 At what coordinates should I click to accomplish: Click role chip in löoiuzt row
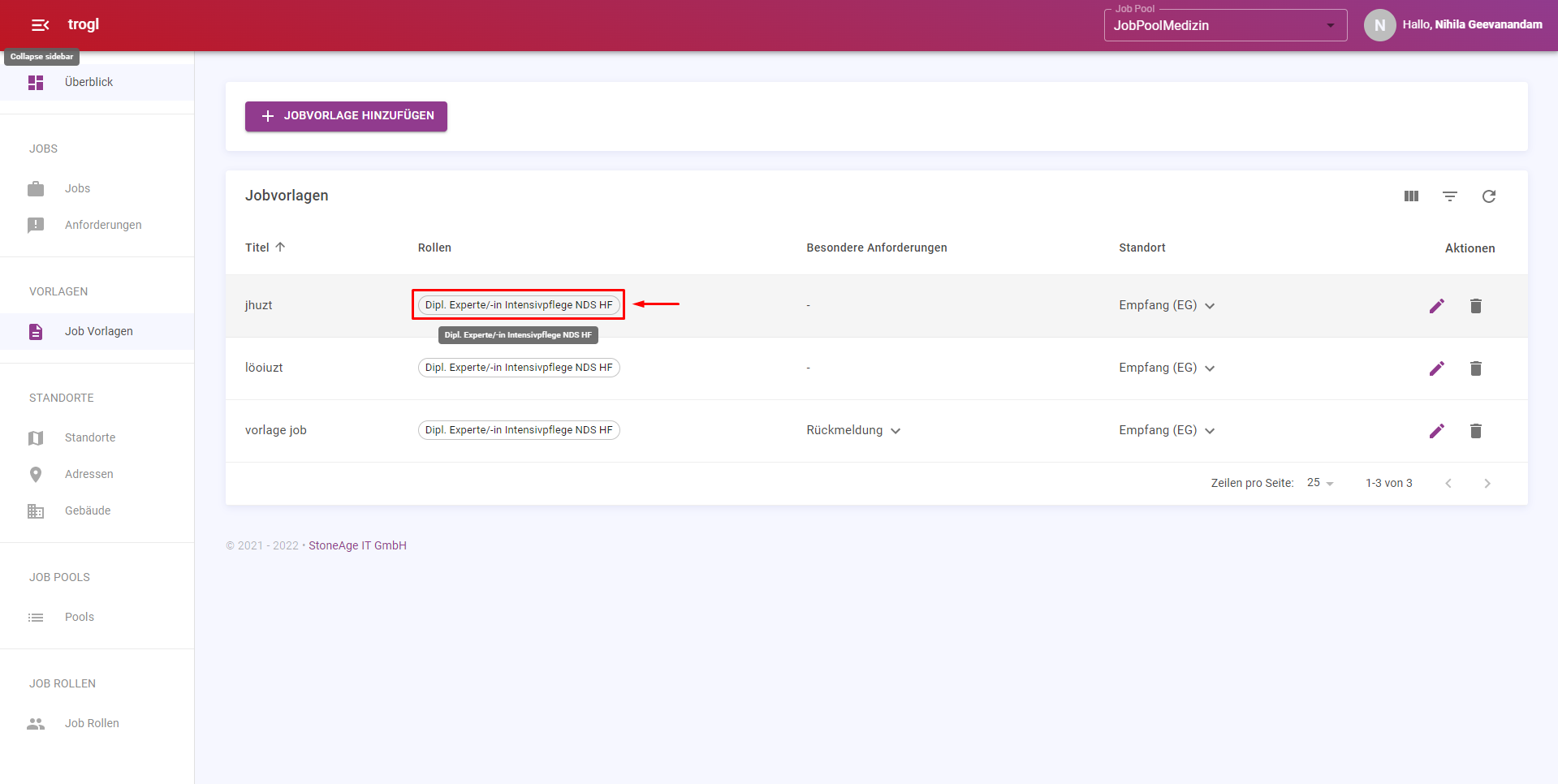pos(519,368)
